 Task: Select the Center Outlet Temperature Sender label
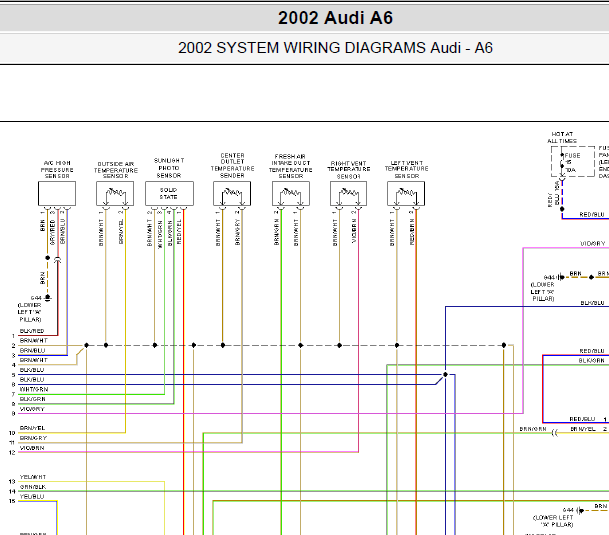point(232,166)
